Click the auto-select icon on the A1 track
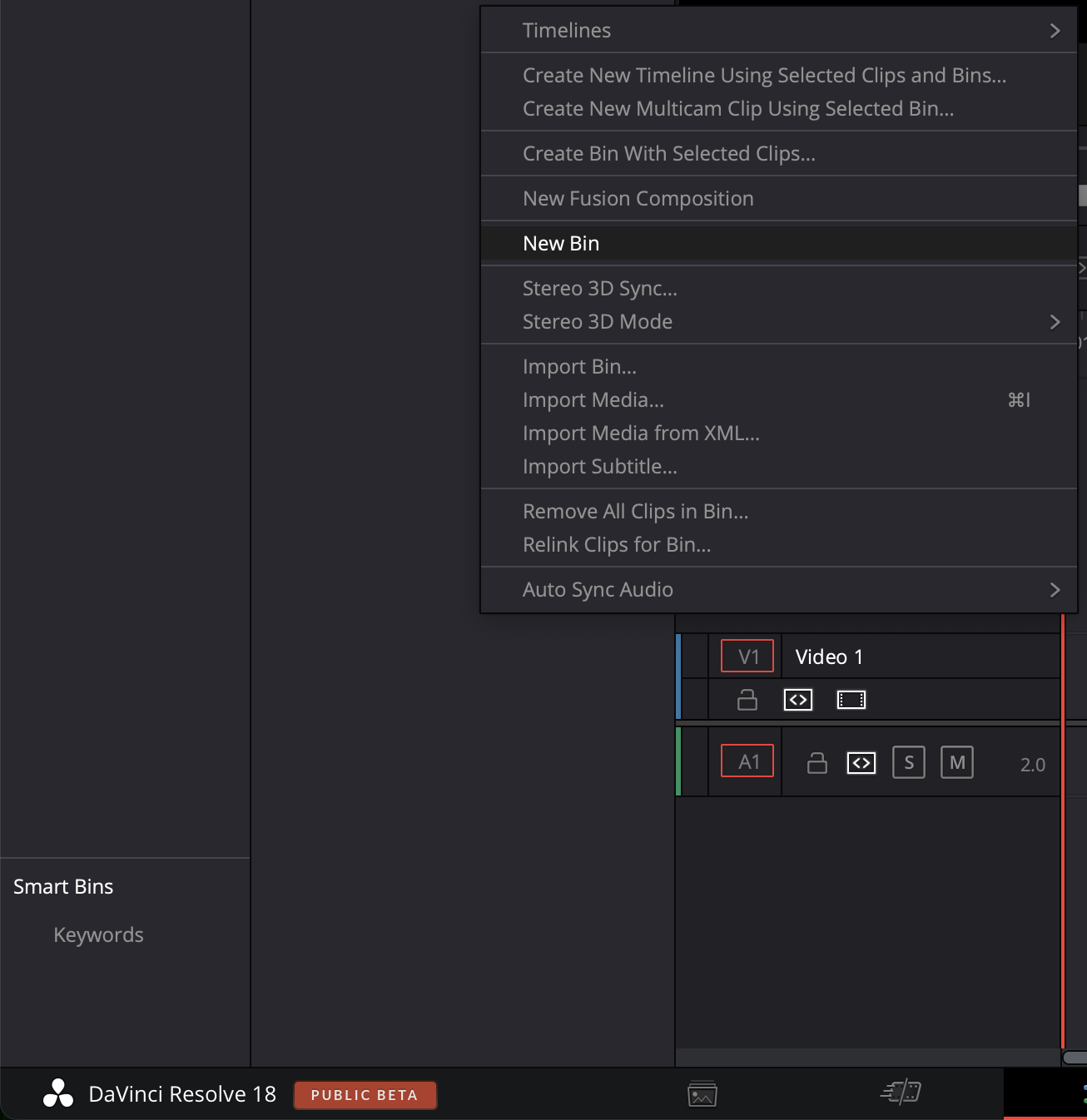 pos(861,762)
